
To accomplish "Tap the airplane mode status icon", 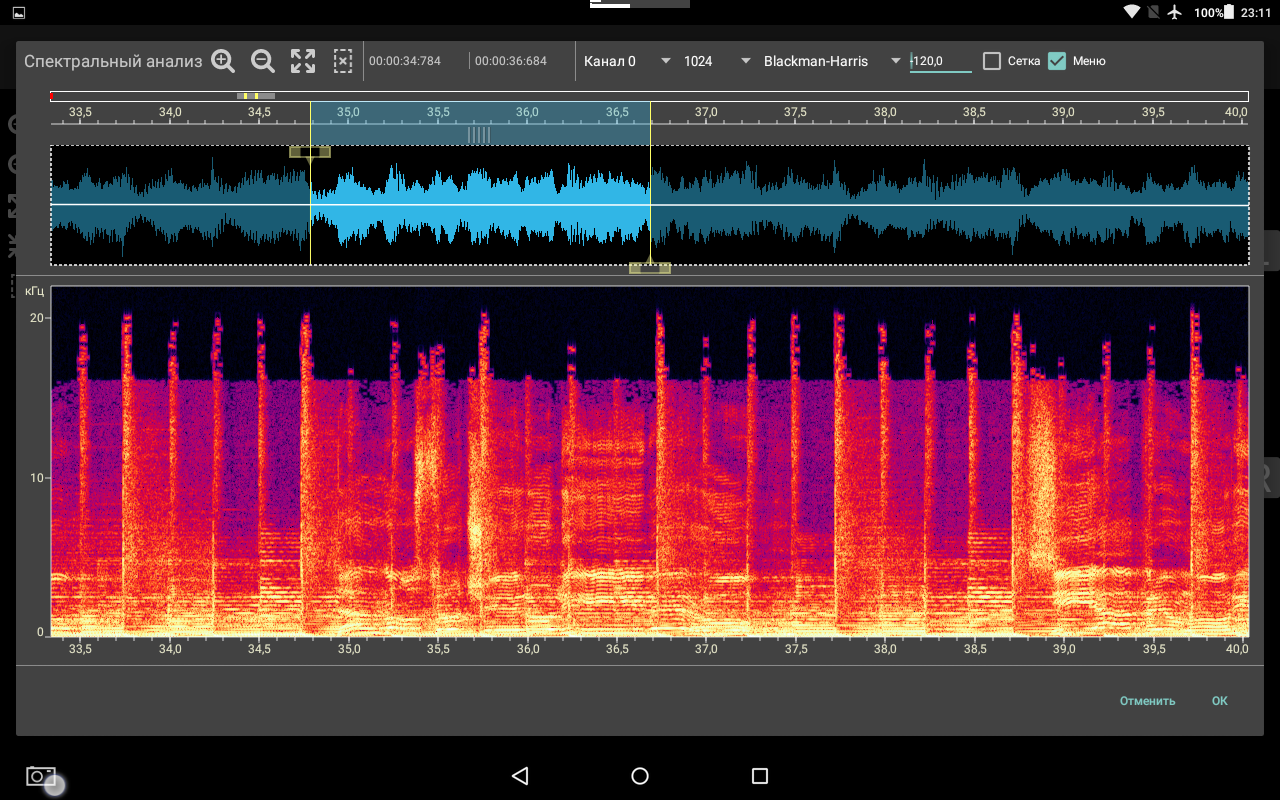I will click(x=1174, y=13).
